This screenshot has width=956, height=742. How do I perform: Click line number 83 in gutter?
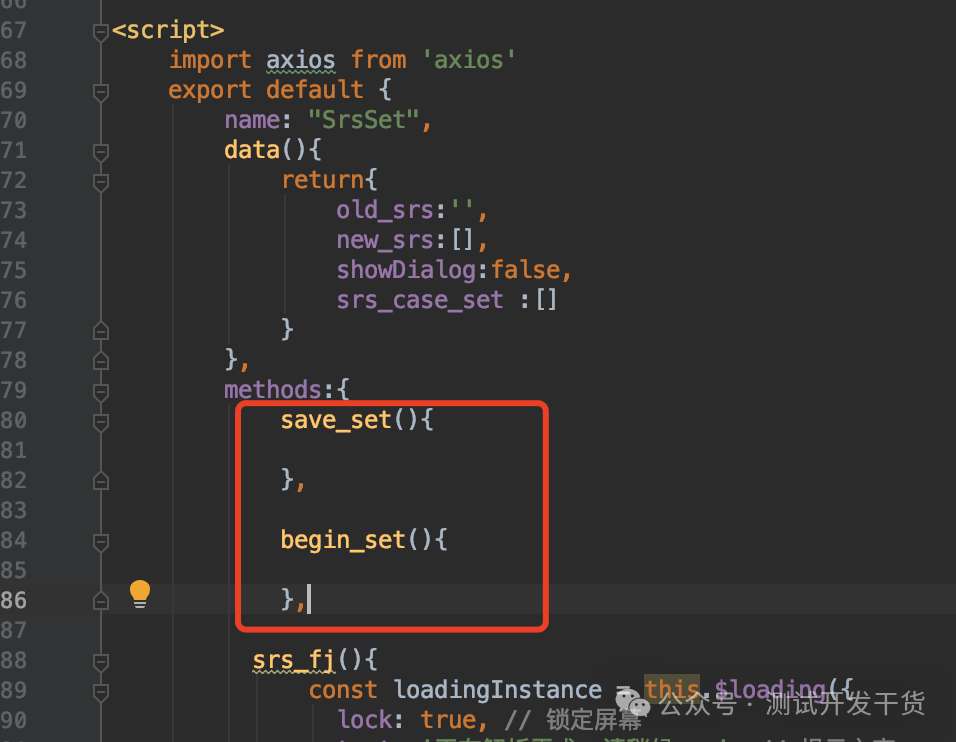(13, 510)
